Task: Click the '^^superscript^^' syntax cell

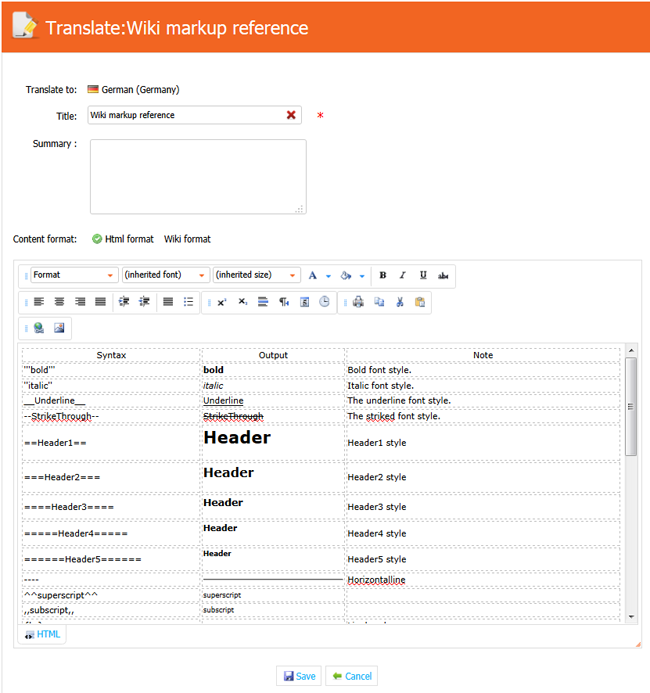Action: [x=112, y=595]
